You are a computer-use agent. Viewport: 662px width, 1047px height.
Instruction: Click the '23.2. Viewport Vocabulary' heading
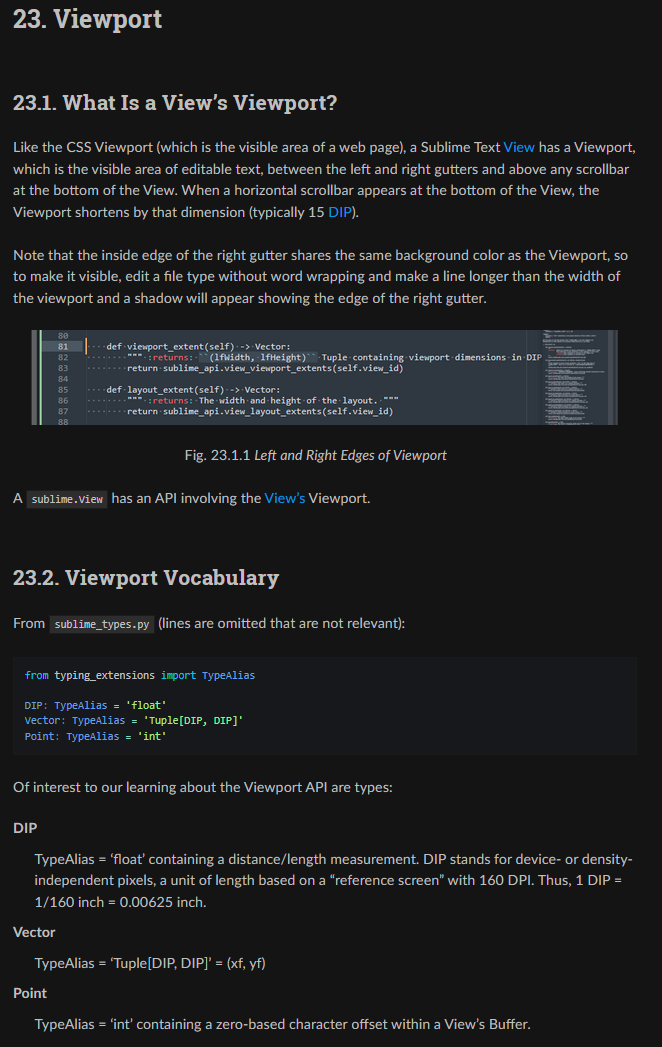[x=146, y=577]
